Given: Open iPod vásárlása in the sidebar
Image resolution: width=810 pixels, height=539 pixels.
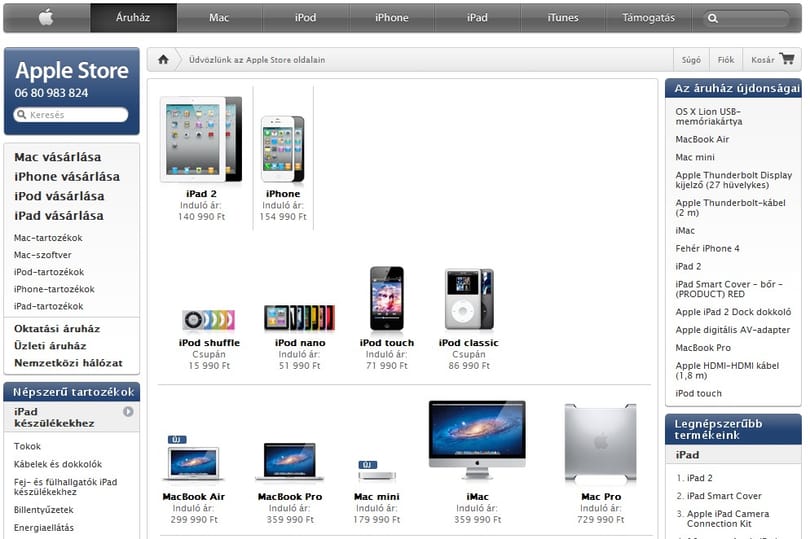Looking at the screenshot, I should tap(59, 196).
